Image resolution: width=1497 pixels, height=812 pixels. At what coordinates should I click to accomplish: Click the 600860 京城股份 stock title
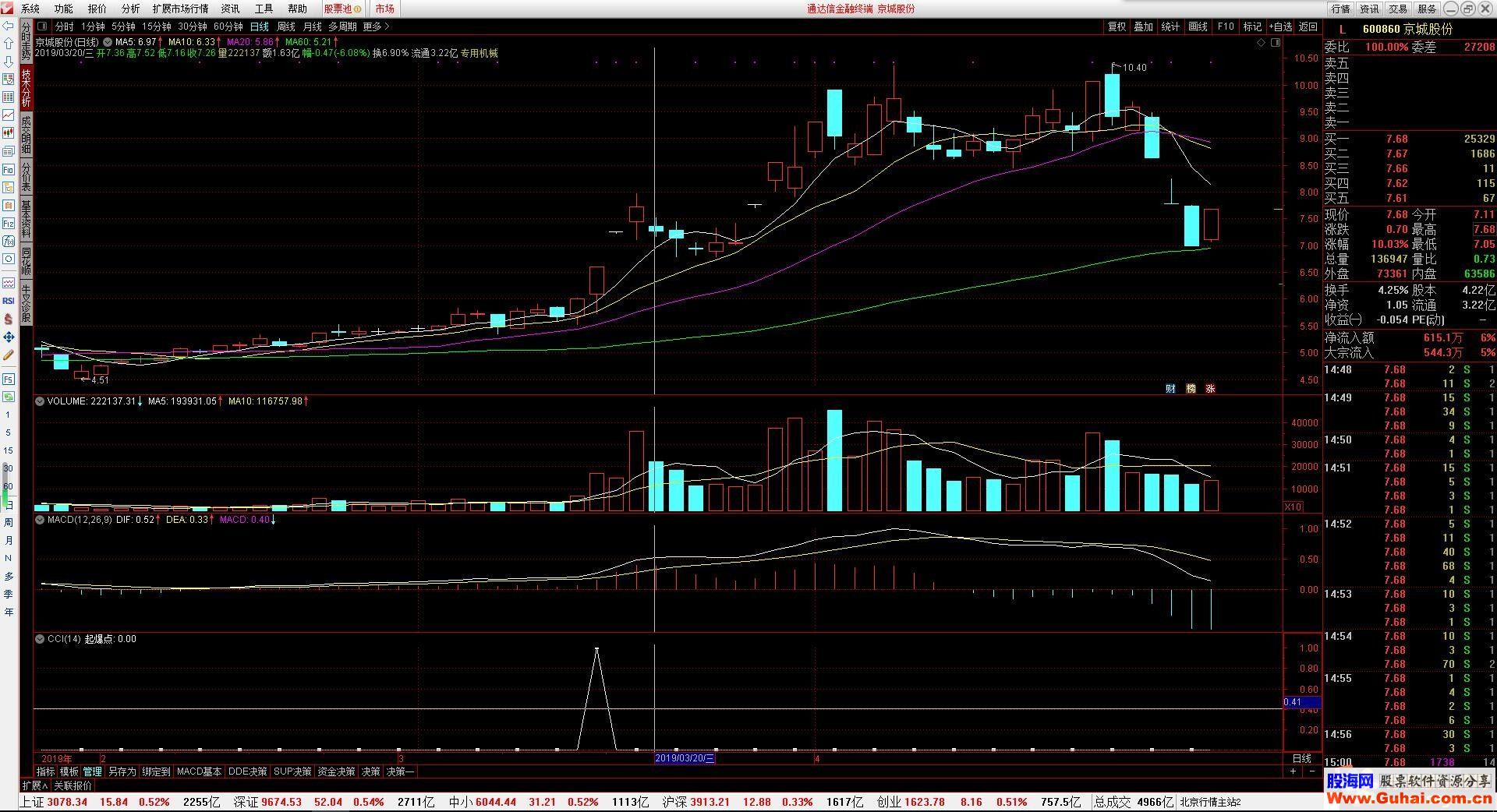(1407, 29)
